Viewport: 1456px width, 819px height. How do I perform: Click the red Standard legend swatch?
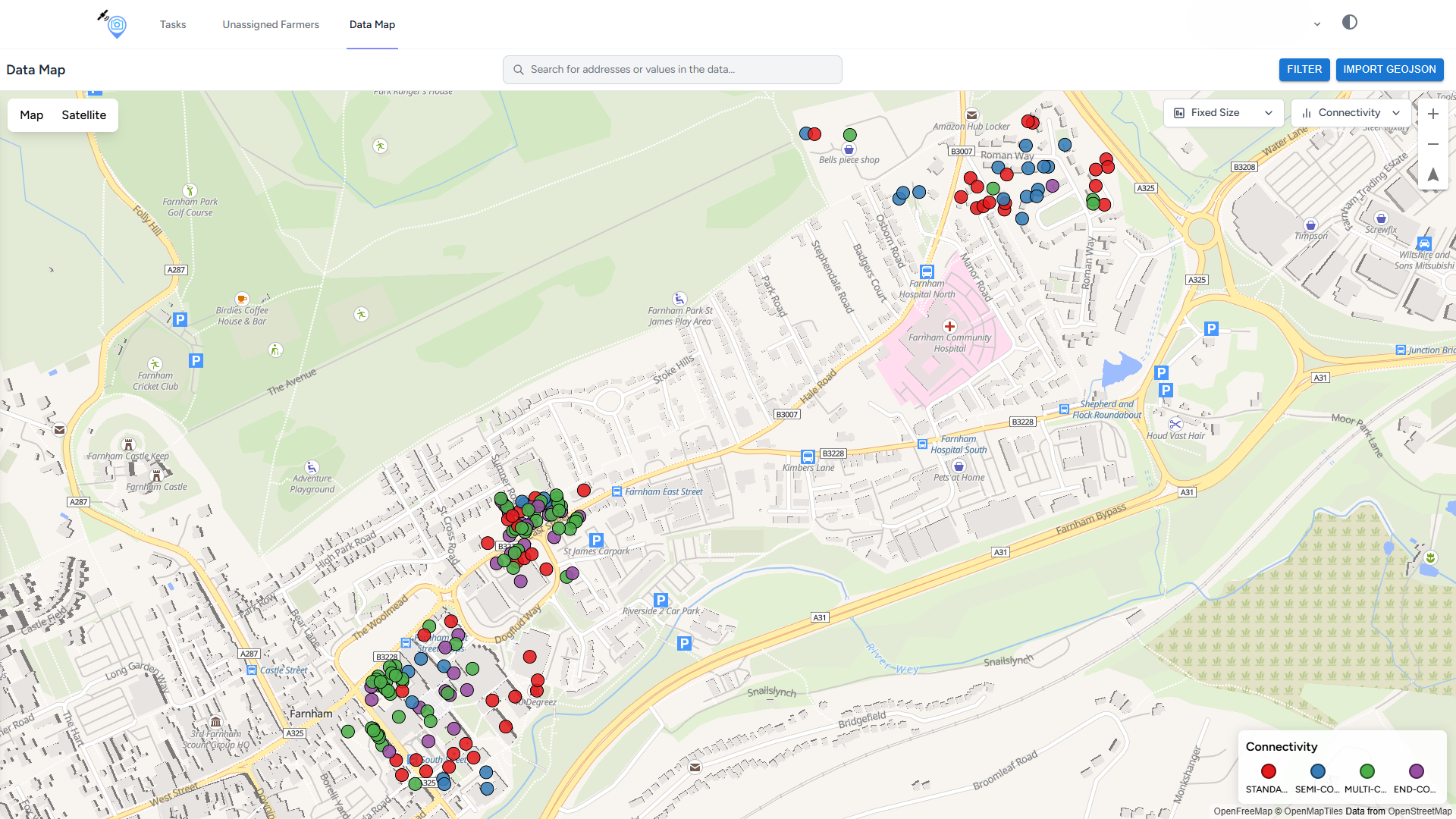pos(1268,771)
